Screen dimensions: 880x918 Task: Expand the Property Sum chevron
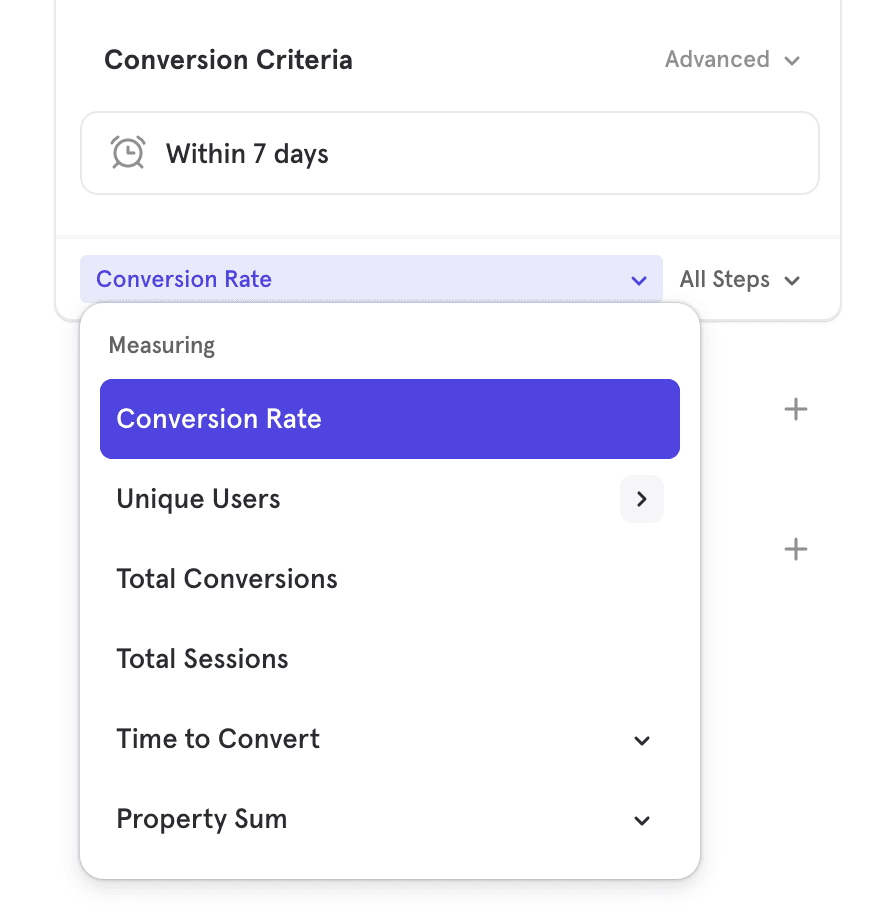click(642, 820)
